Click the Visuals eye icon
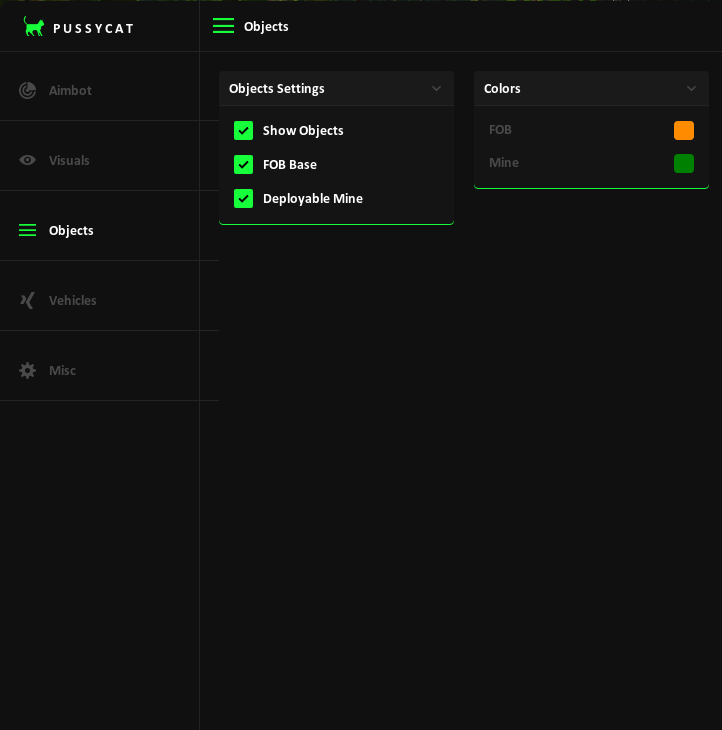This screenshot has height=730, width=722. (x=27, y=160)
